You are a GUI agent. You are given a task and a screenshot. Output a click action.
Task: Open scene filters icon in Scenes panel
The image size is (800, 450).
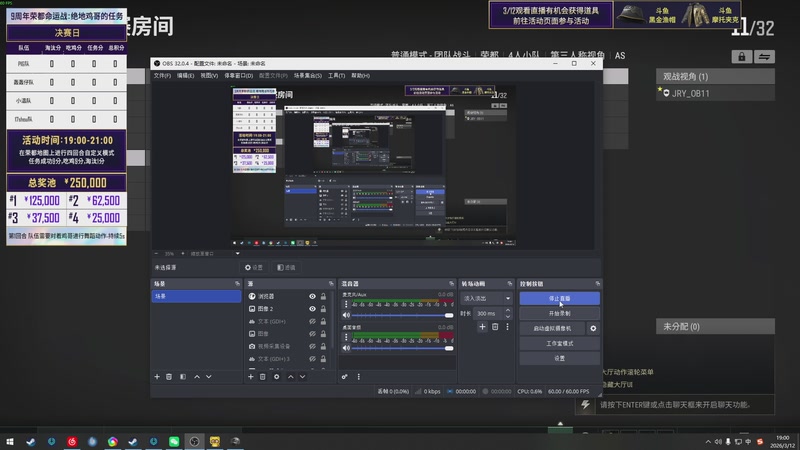point(183,377)
